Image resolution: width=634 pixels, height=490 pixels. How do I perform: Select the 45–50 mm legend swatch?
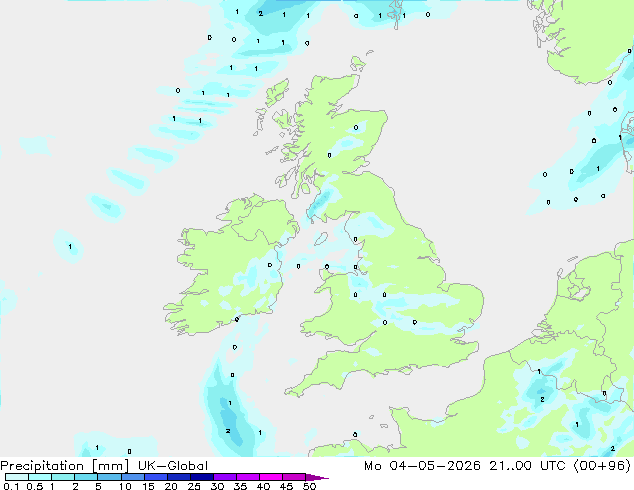pos(294,477)
